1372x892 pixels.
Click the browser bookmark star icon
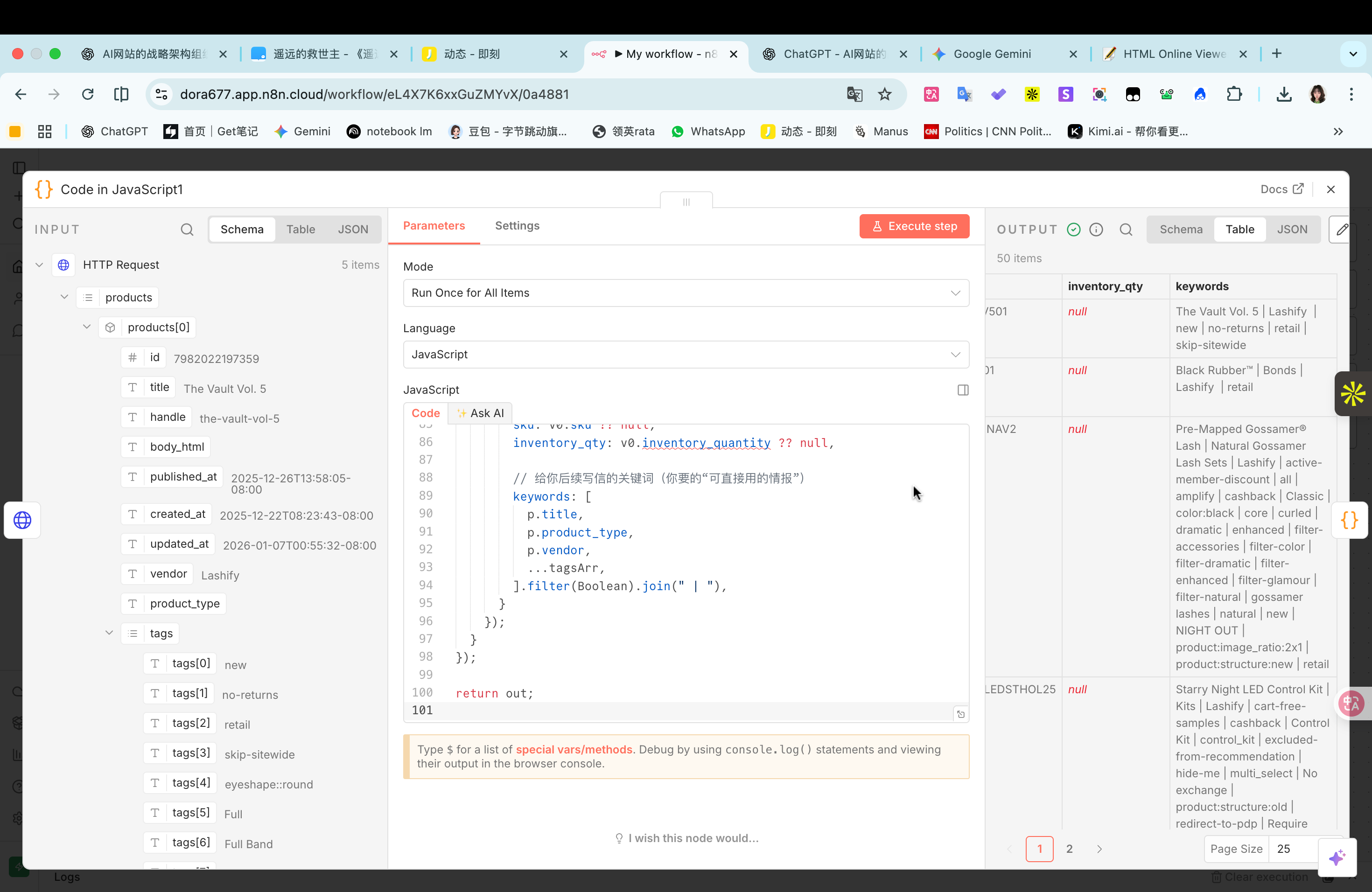(884, 94)
